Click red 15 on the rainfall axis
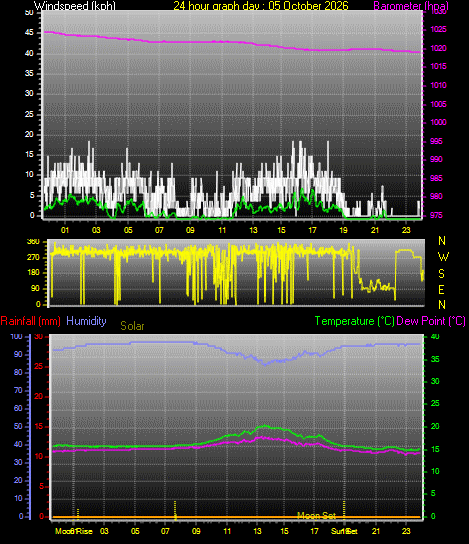Image resolution: width=469 pixels, height=544 pixels. pyautogui.click(x=39, y=427)
